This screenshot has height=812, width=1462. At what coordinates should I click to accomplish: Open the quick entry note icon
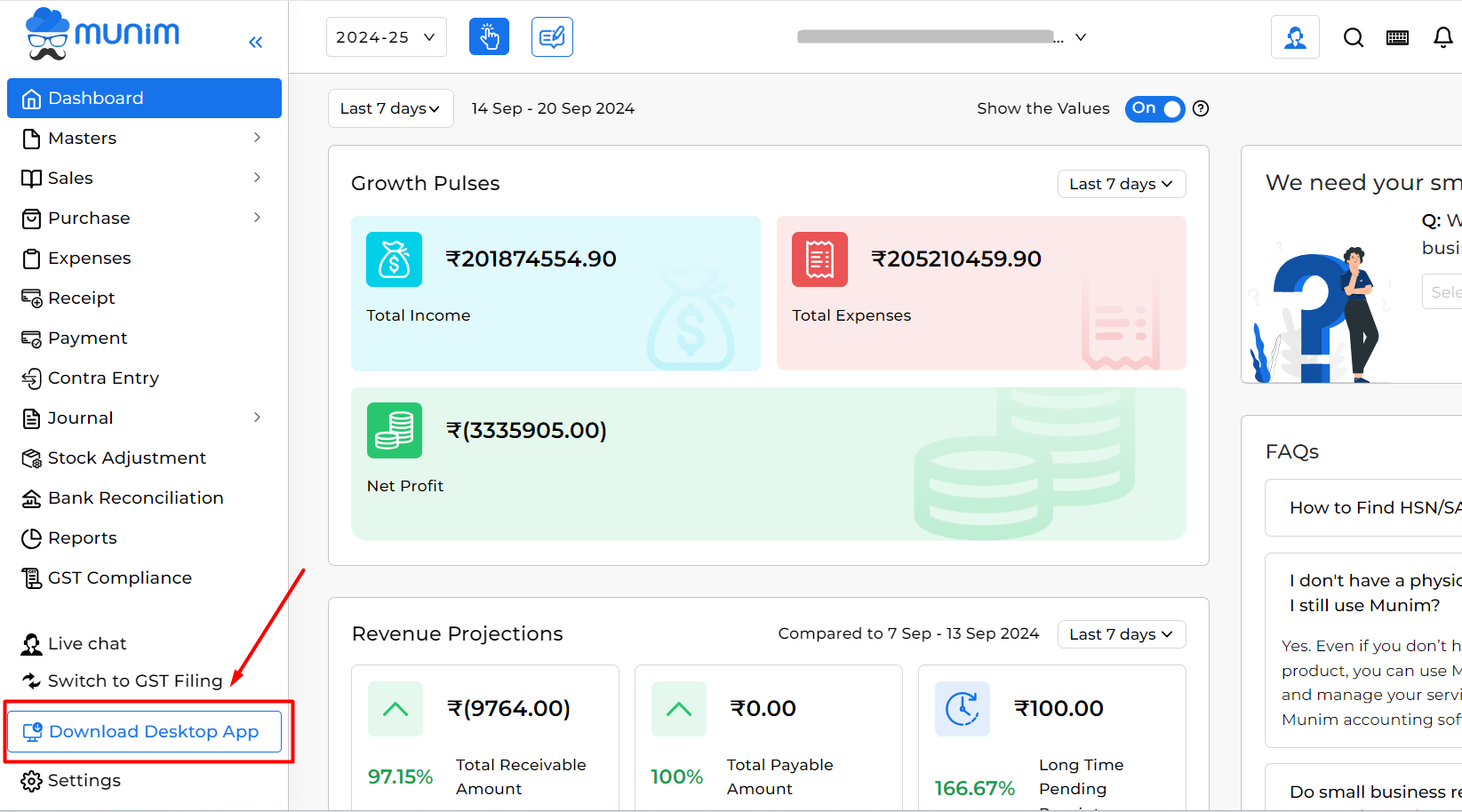(x=552, y=36)
